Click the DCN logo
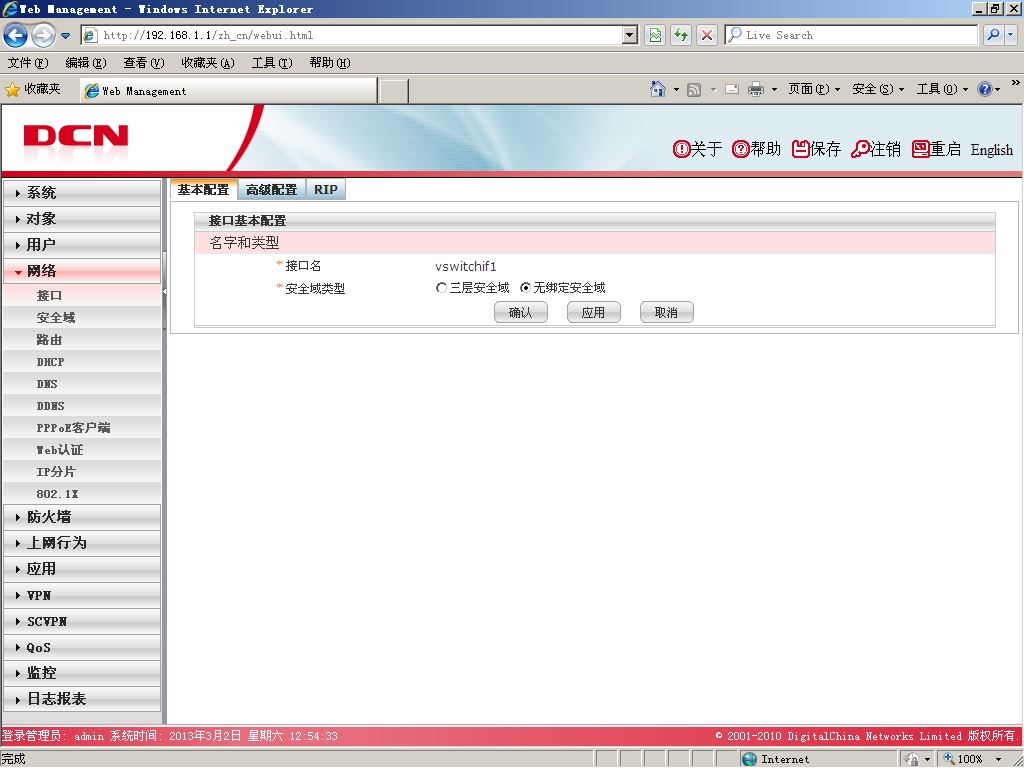 76,138
